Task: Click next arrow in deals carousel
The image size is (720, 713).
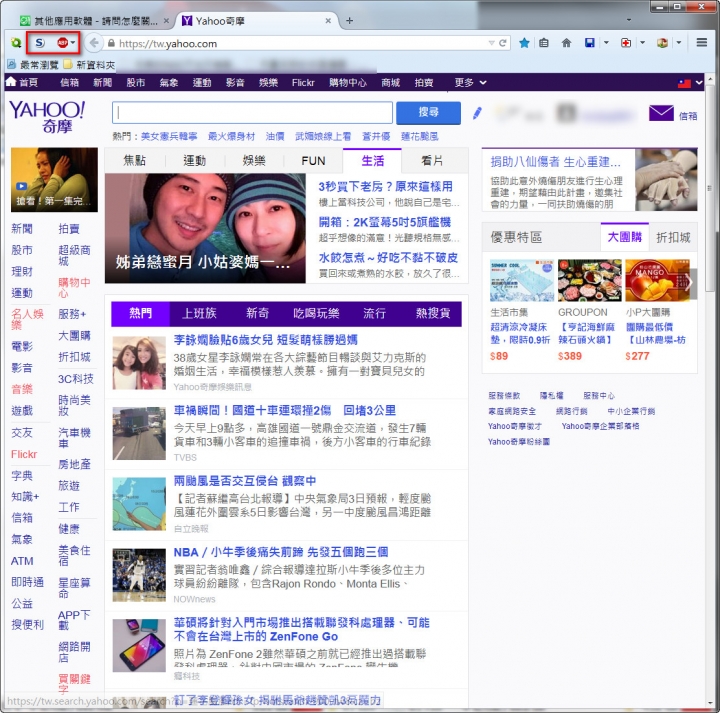Action: [688, 283]
